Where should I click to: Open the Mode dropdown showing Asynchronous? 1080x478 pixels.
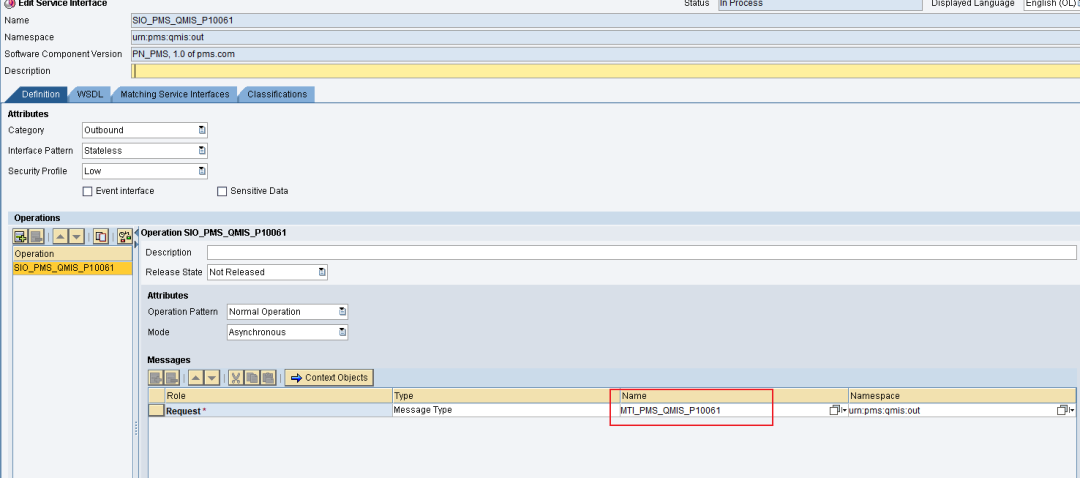tap(287, 332)
